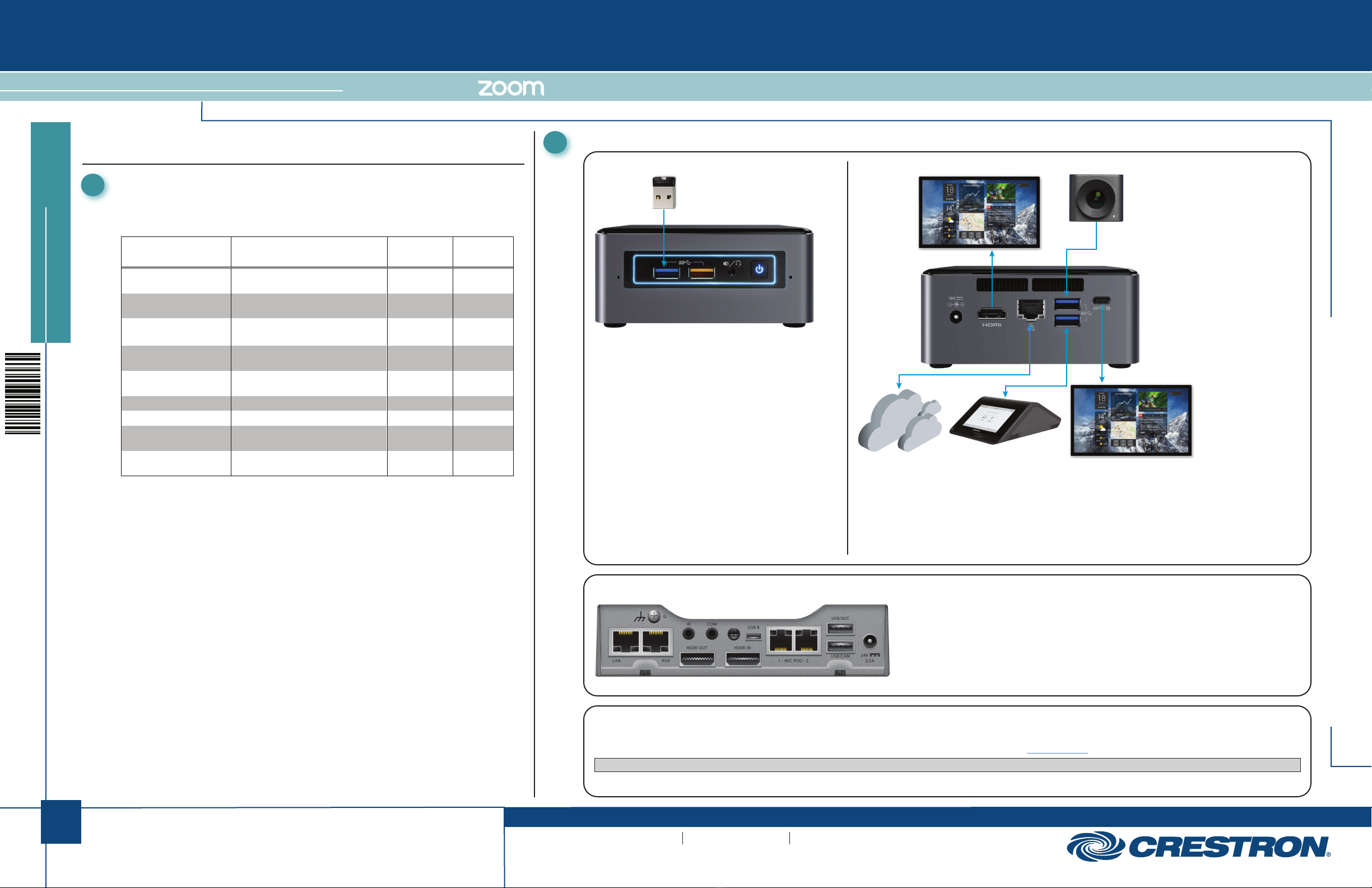1372x888 pixels.
Task: Click the COM jack on the rear panel
Action: 712,634
